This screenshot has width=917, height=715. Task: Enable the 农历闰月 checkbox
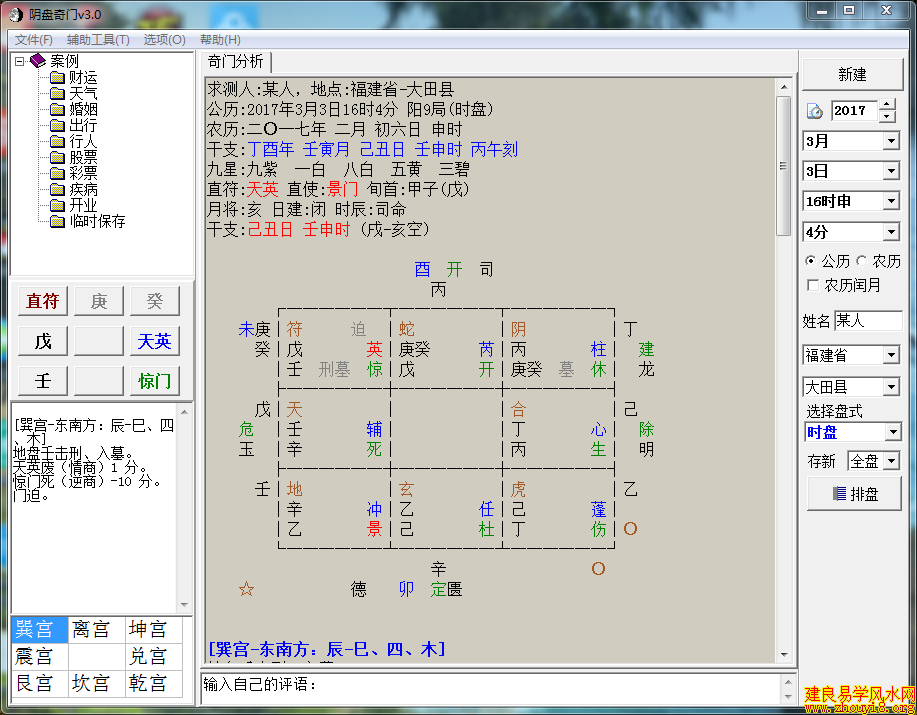tap(813, 285)
